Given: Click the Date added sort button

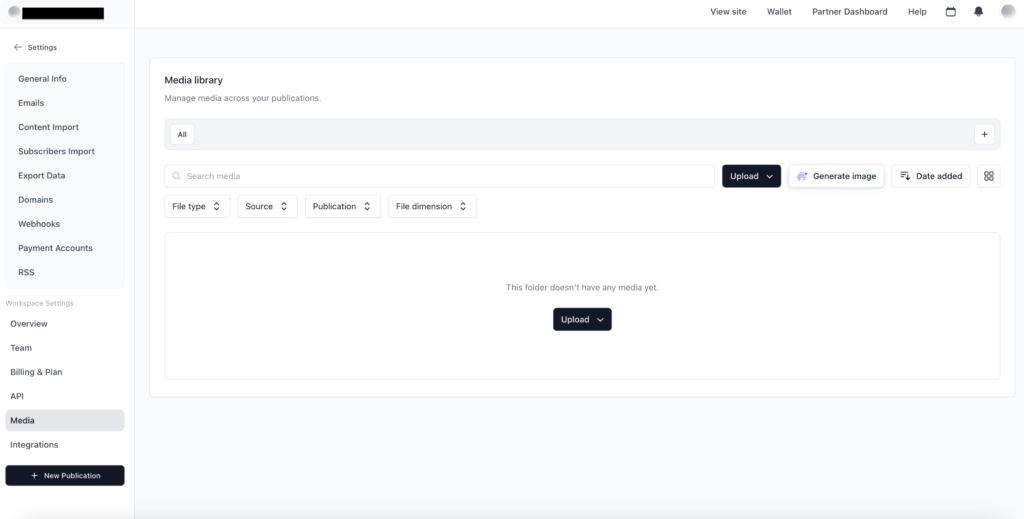Looking at the screenshot, I should pyautogui.click(x=930, y=176).
